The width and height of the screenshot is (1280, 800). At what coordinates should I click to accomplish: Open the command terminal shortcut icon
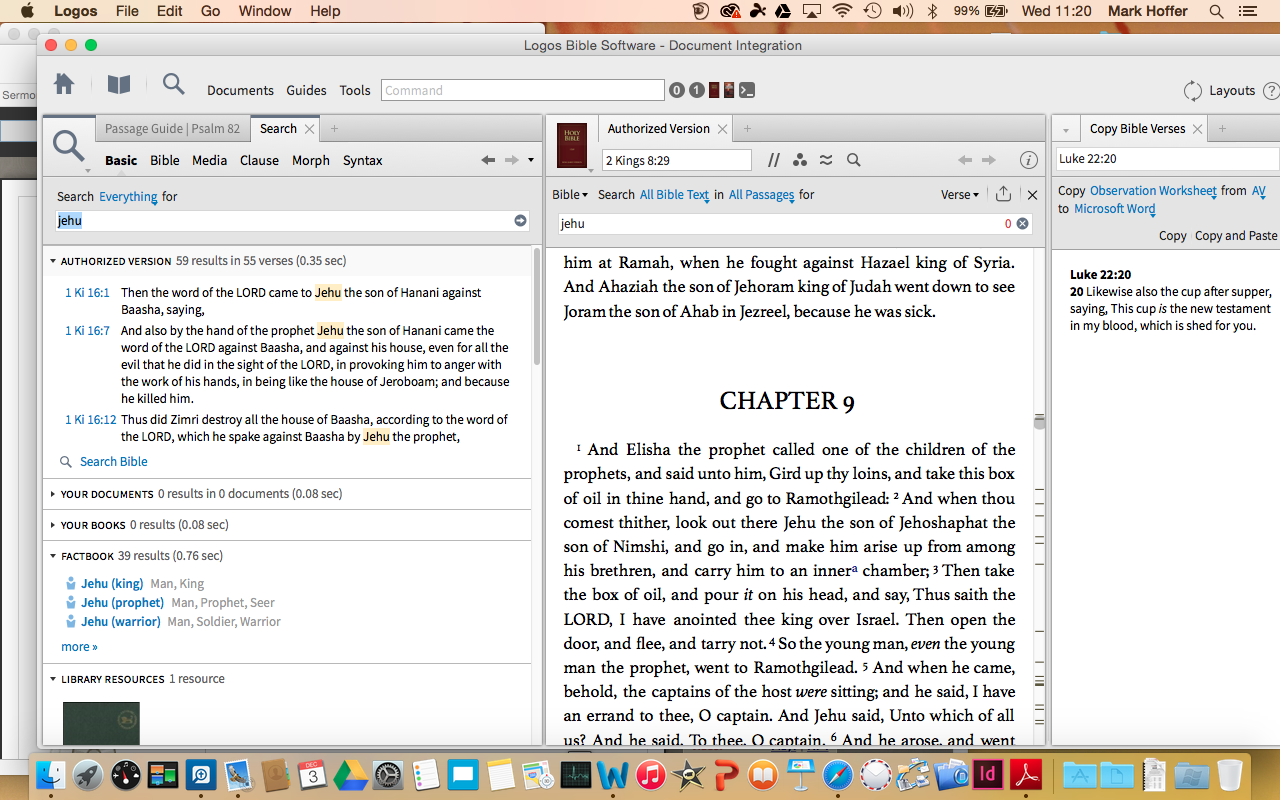(746, 90)
